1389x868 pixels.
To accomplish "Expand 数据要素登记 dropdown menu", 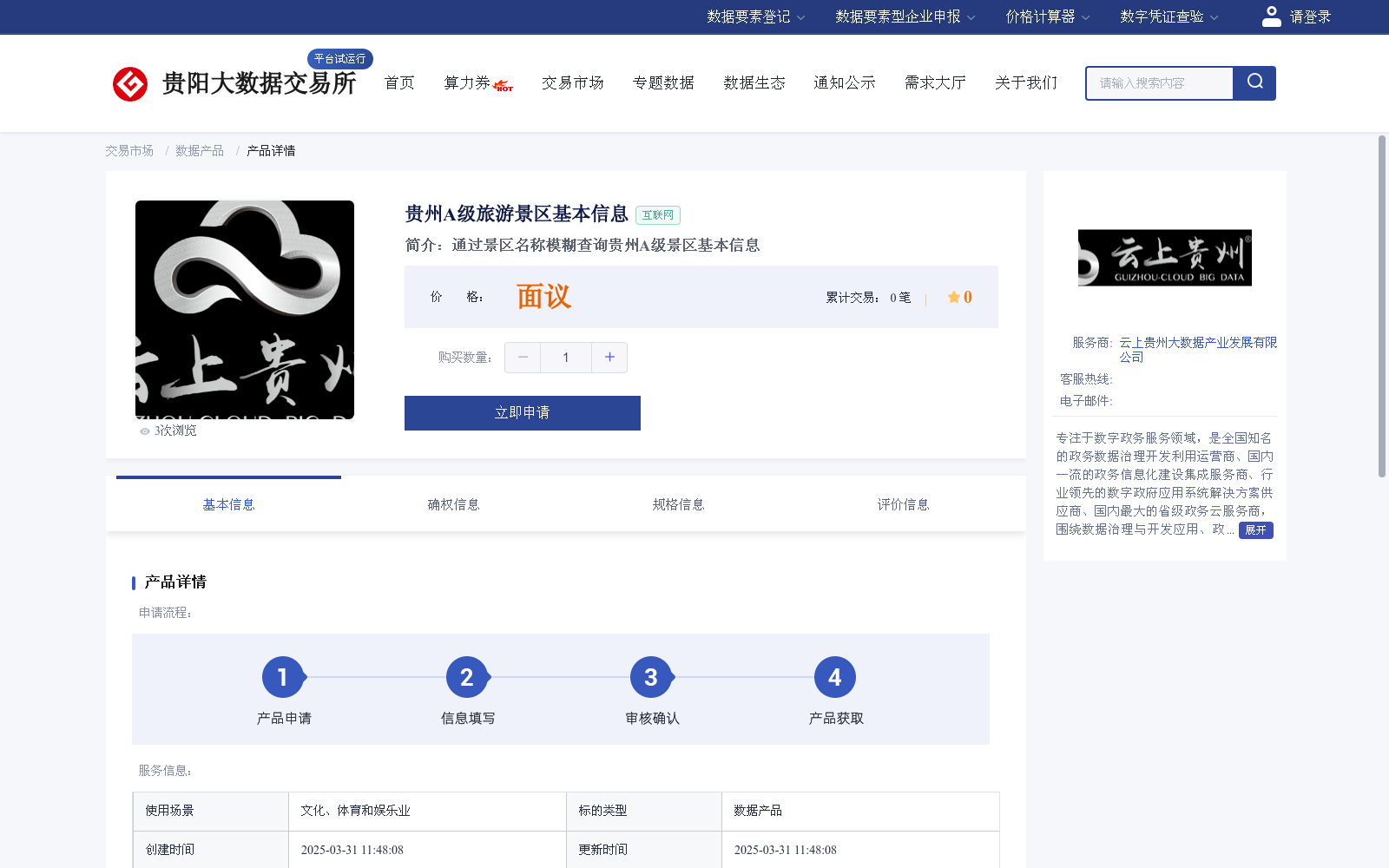I will coord(755,16).
